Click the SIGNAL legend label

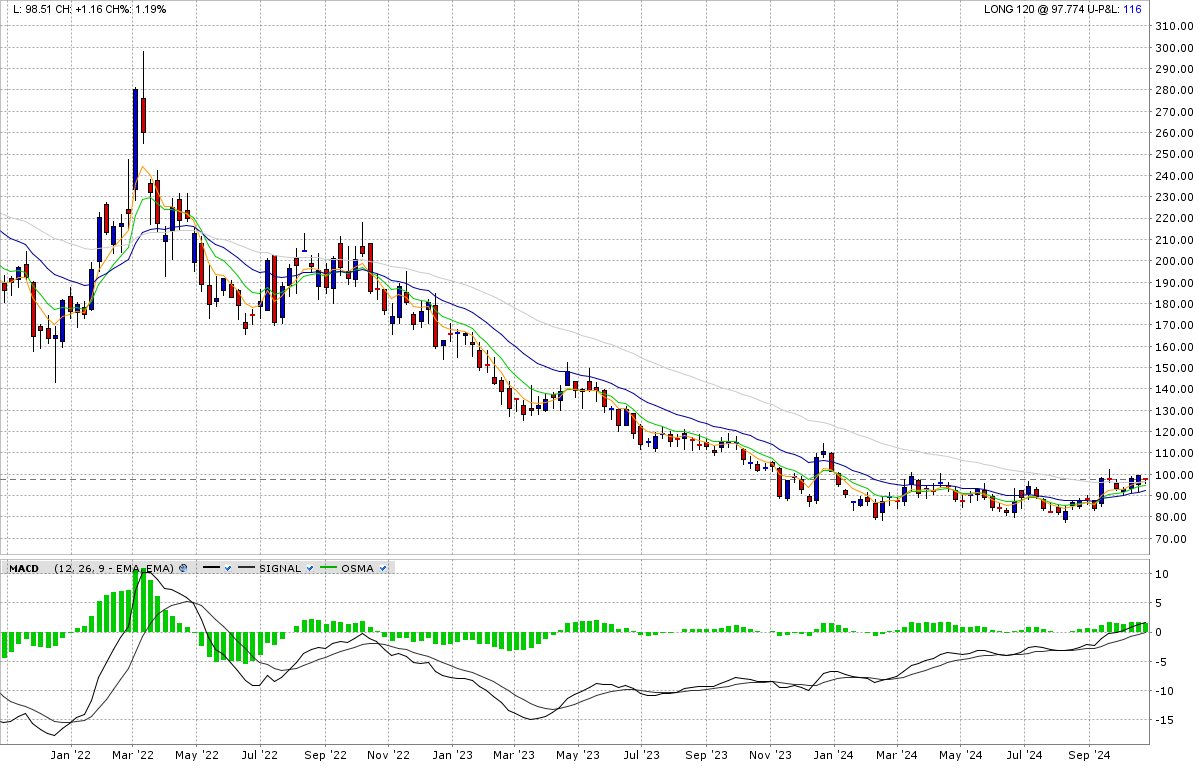point(280,568)
